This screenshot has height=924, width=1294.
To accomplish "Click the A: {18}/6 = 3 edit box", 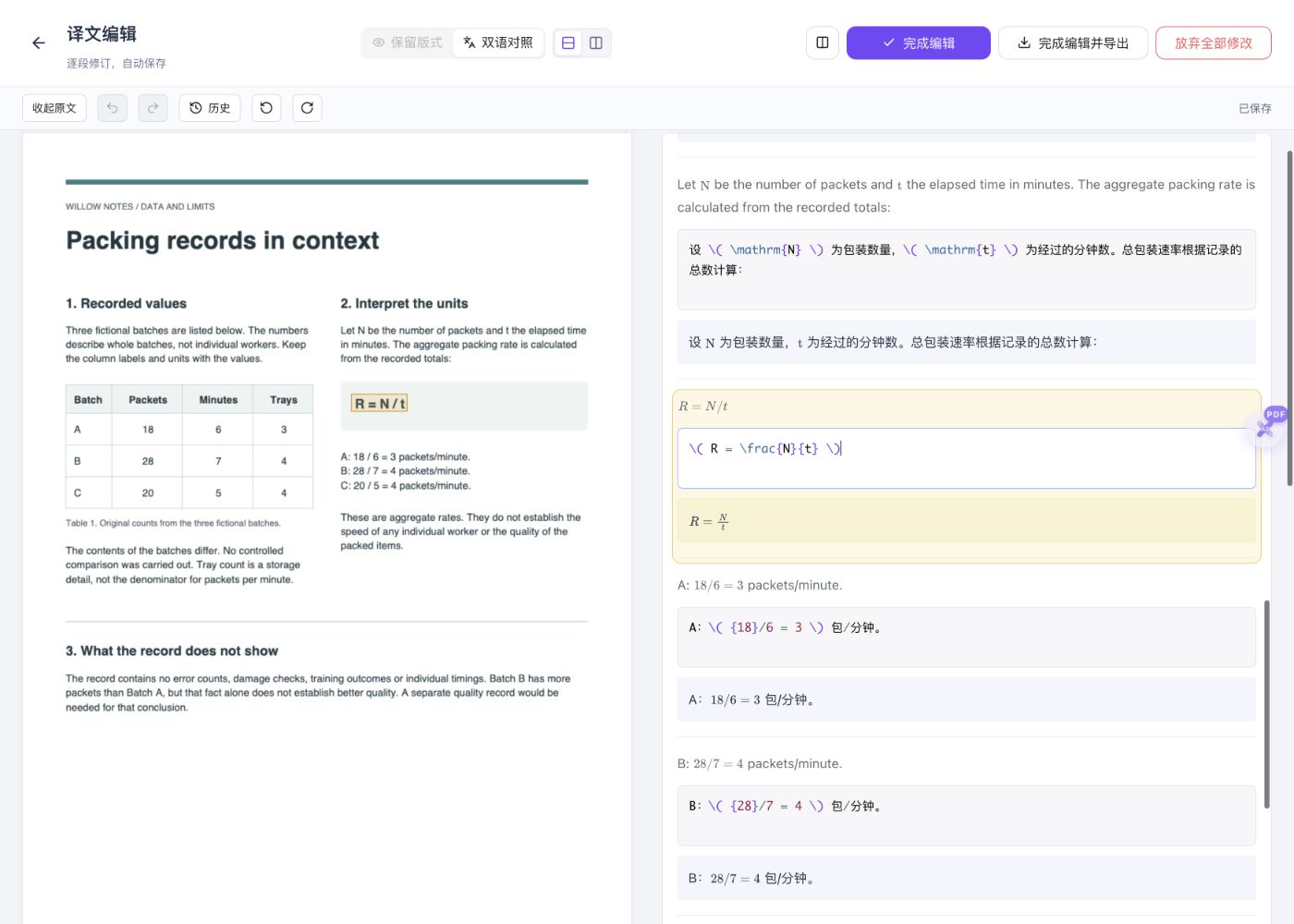I will (966, 637).
